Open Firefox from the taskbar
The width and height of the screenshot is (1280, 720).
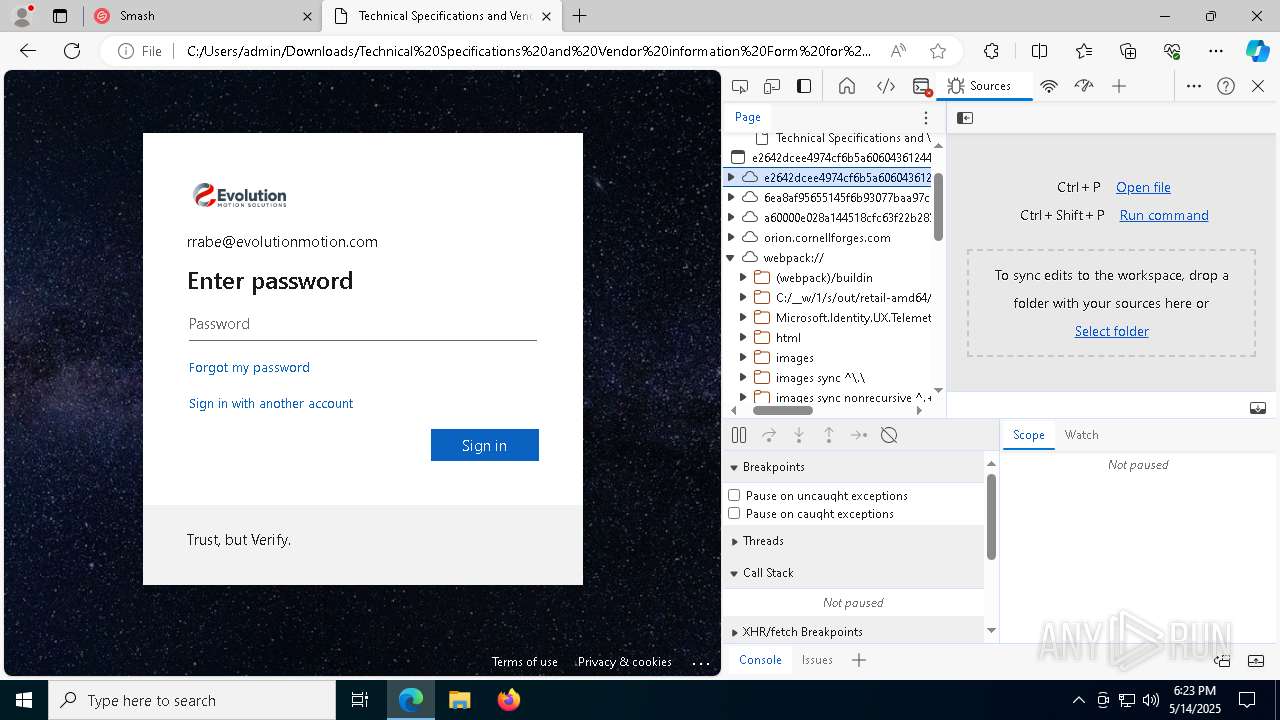[509, 700]
